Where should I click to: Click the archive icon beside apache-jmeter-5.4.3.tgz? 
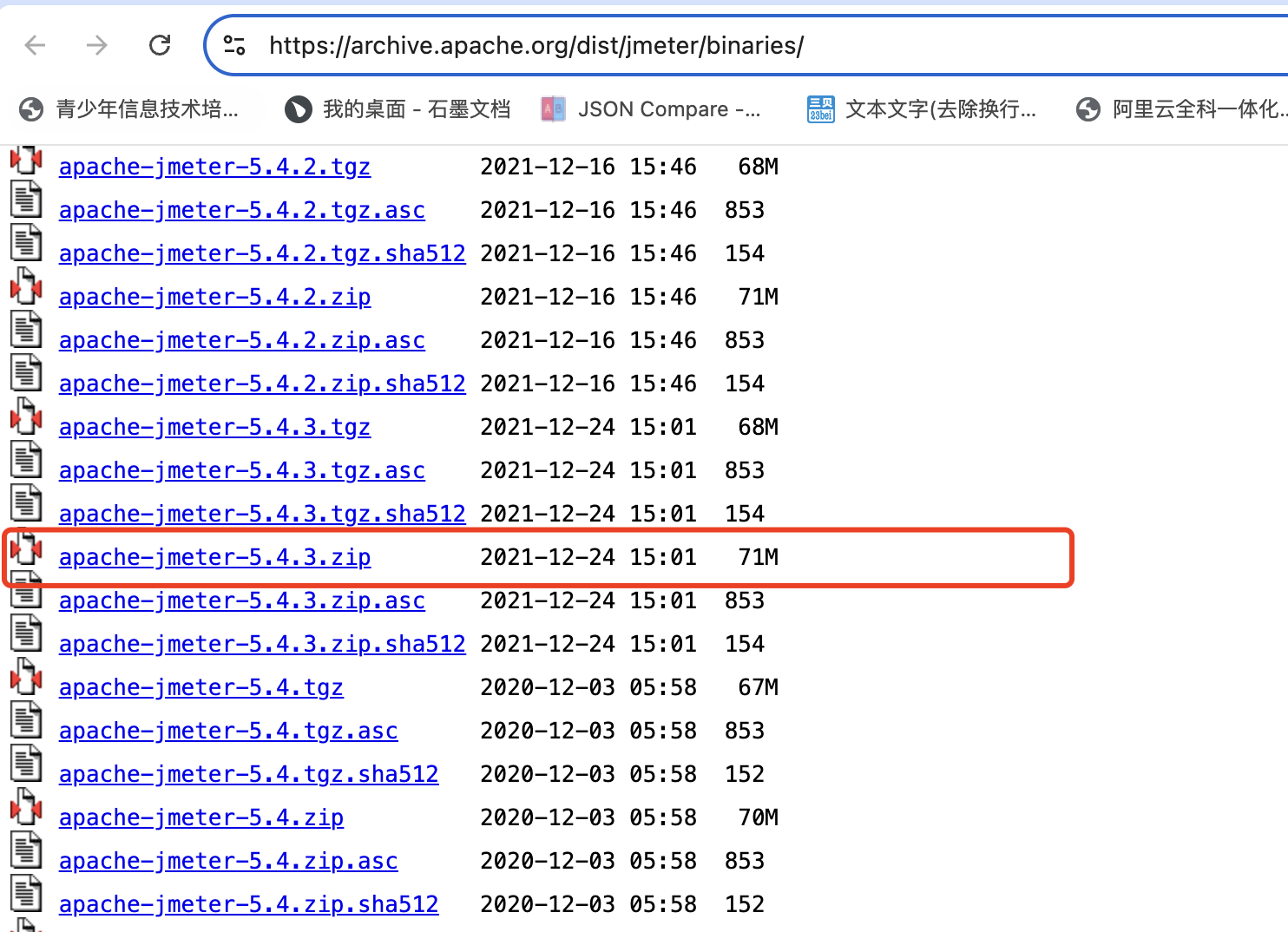click(26, 416)
